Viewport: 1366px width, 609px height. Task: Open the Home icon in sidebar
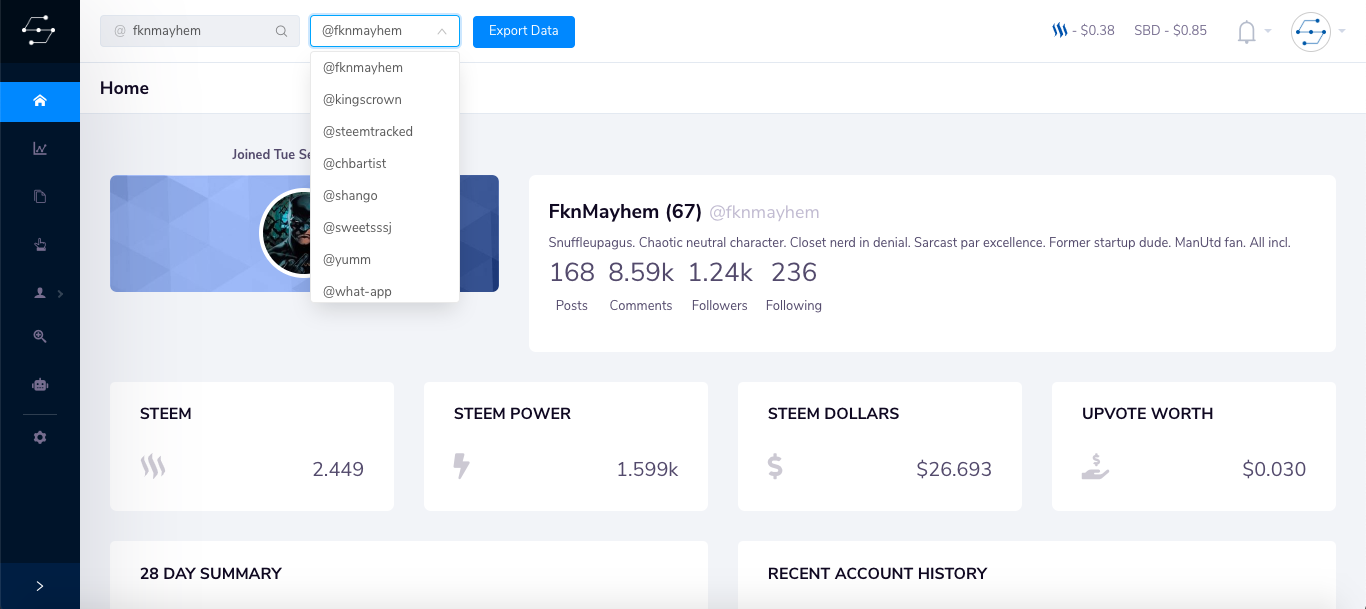[x=40, y=101]
